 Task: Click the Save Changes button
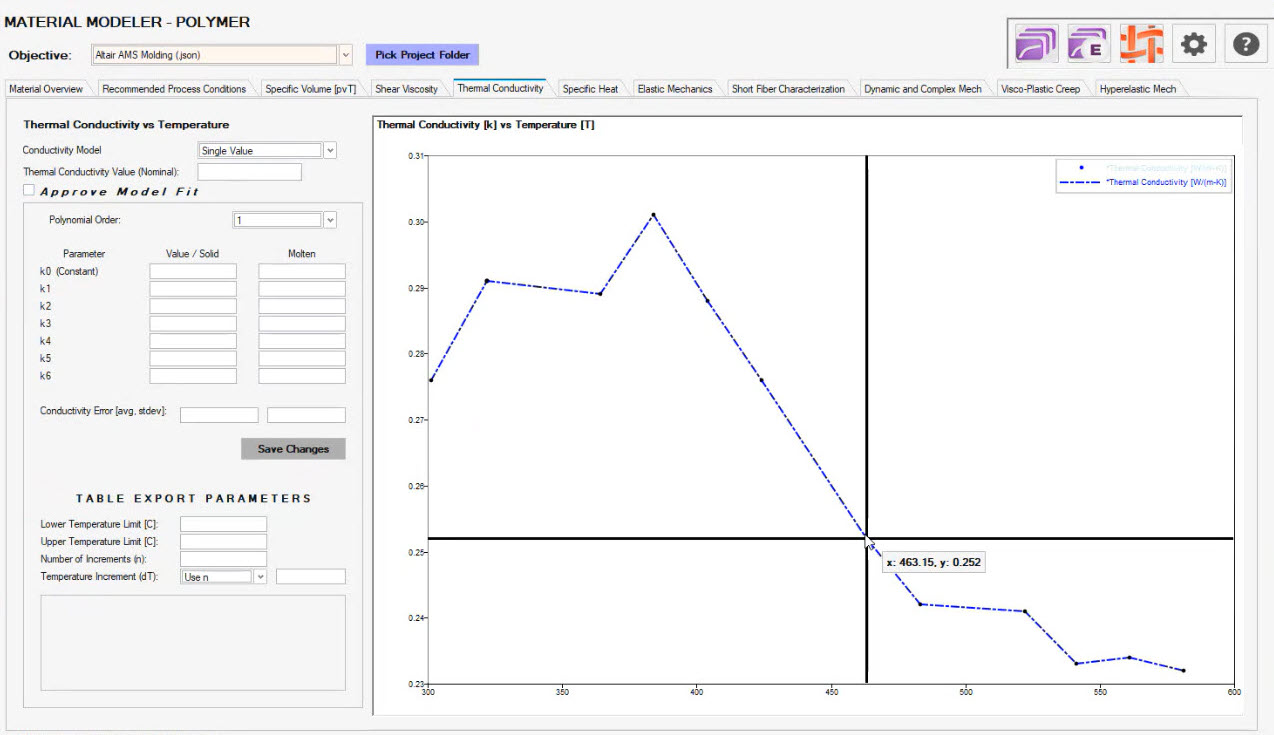pyautogui.click(x=293, y=449)
